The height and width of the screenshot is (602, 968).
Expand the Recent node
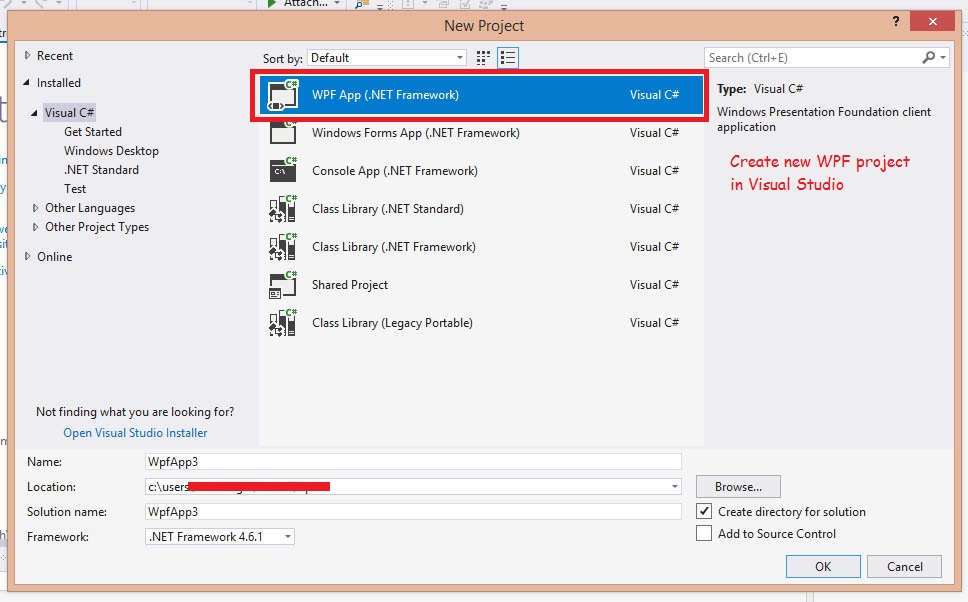pyautogui.click(x=27, y=56)
